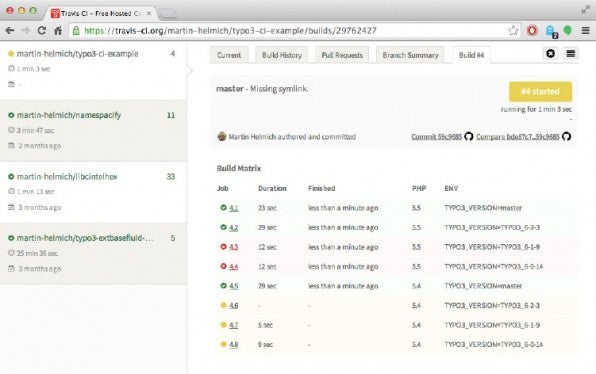The height and width of the screenshot is (374, 596).
Task: Go back with the browser back arrow
Action: 10,30
